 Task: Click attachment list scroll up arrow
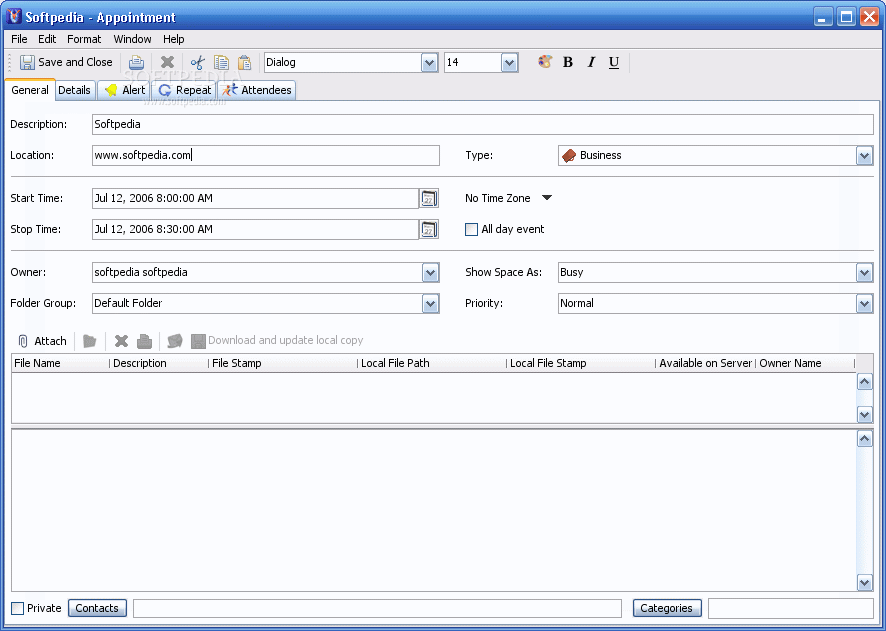(x=865, y=382)
